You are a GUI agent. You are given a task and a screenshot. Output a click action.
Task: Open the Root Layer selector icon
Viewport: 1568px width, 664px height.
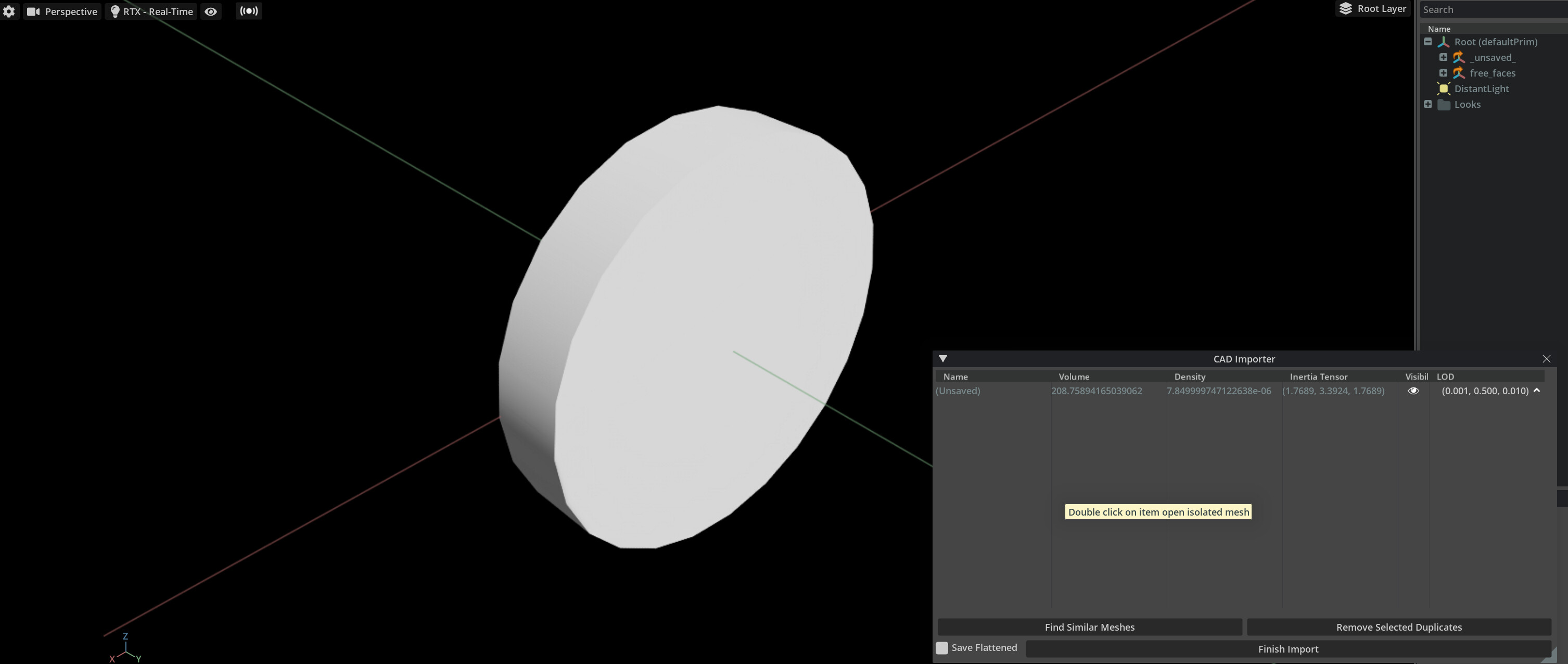pyautogui.click(x=1345, y=8)
